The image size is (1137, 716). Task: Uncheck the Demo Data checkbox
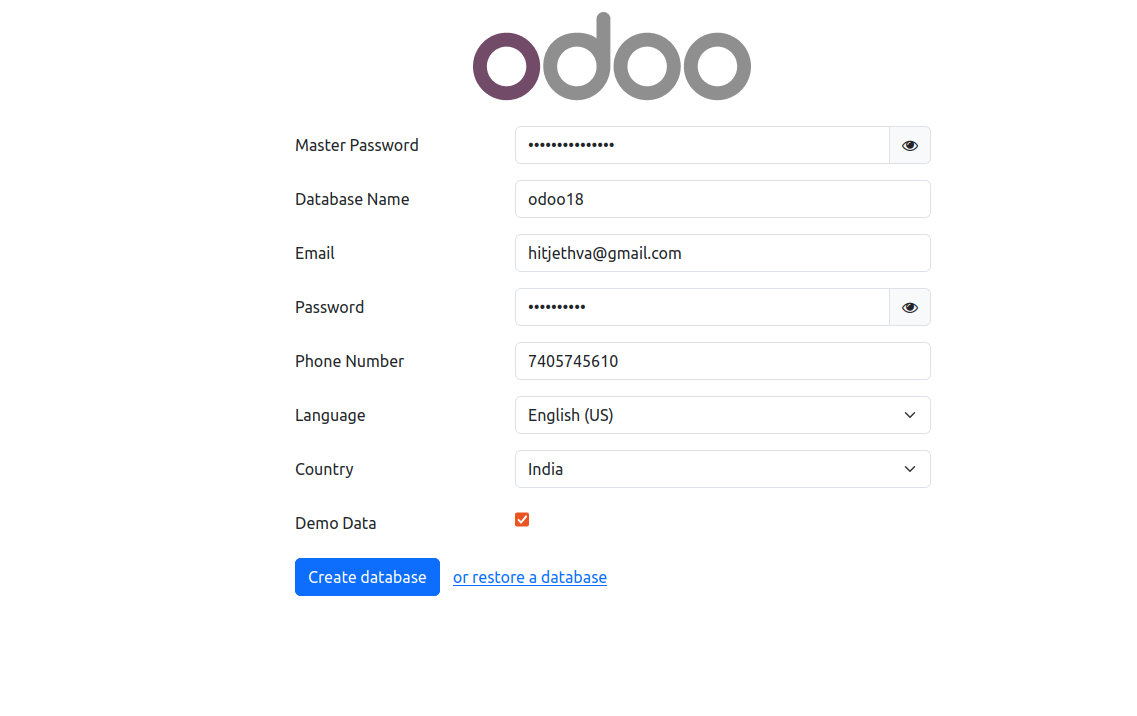[522, 519]
